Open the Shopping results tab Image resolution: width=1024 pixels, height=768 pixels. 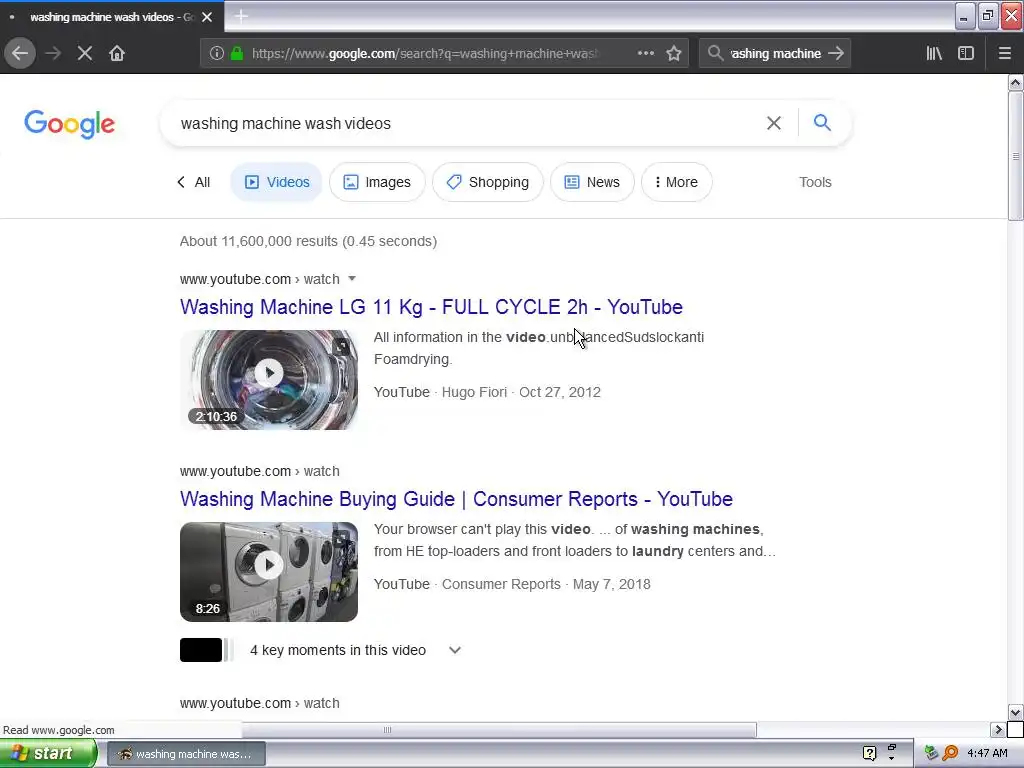pos(488,182)
